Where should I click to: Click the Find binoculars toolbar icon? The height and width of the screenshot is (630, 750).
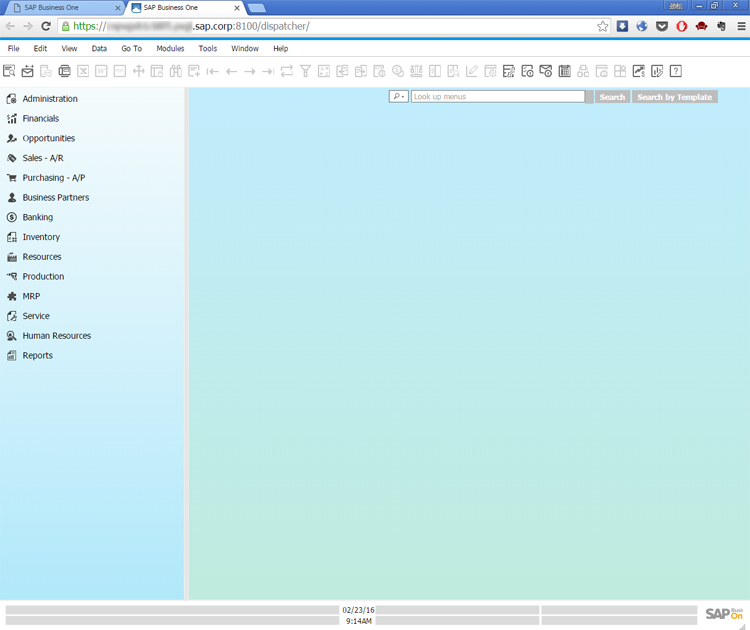click(176, 71)
